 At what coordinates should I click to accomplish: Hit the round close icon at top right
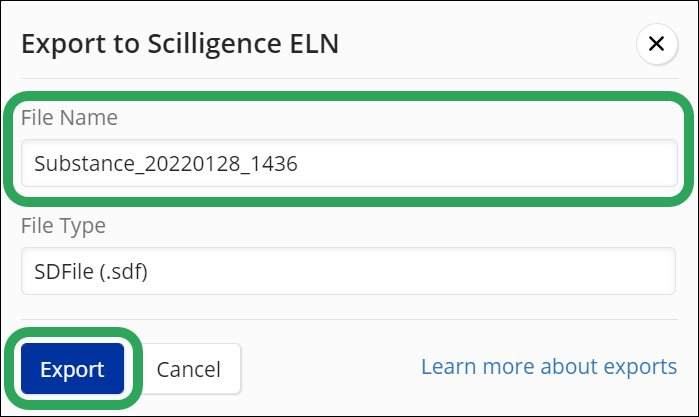[656, 45]
